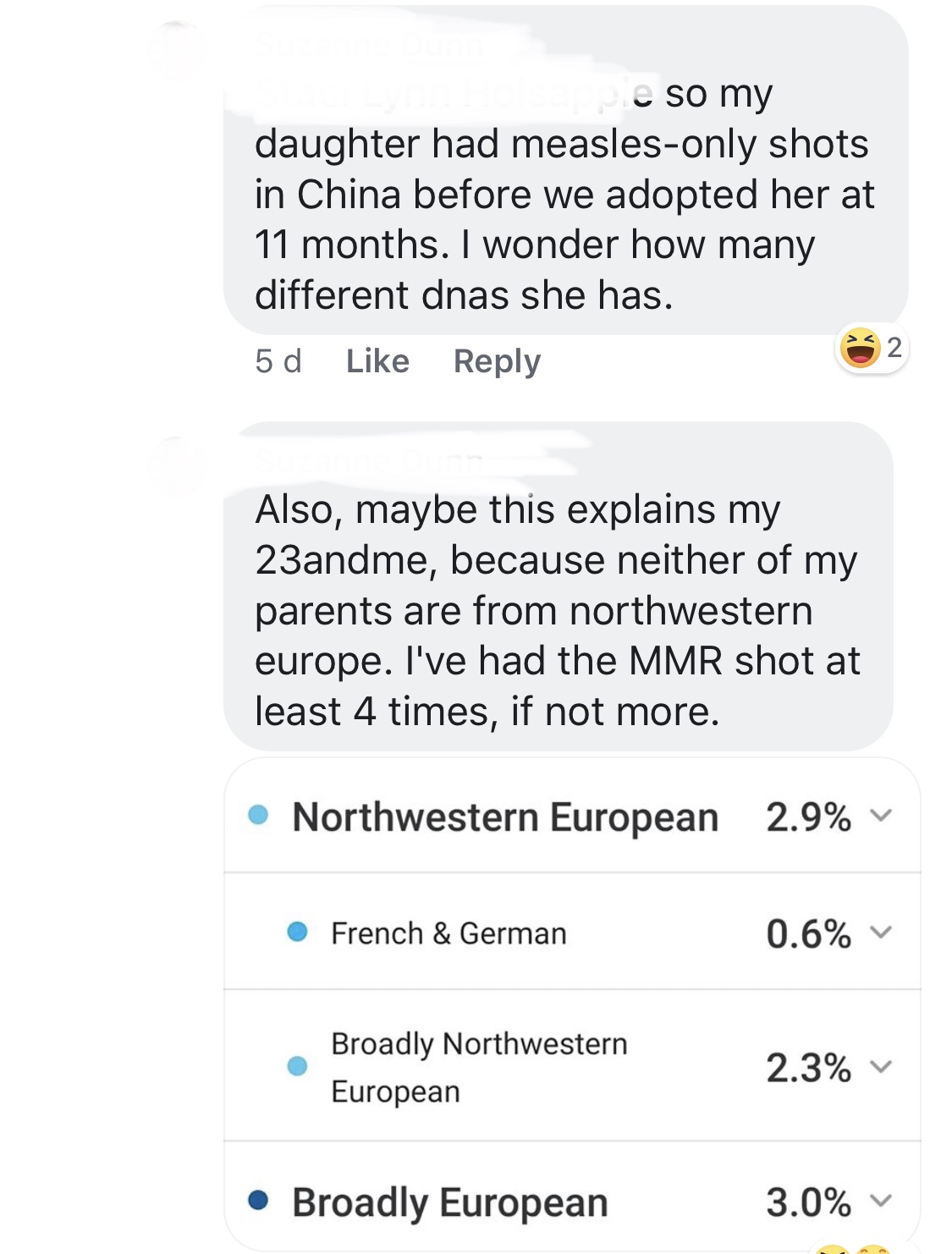Screen dimensions: 952x1254
Task: Click the dark blue Broadly European dot
Action: 258,1201
